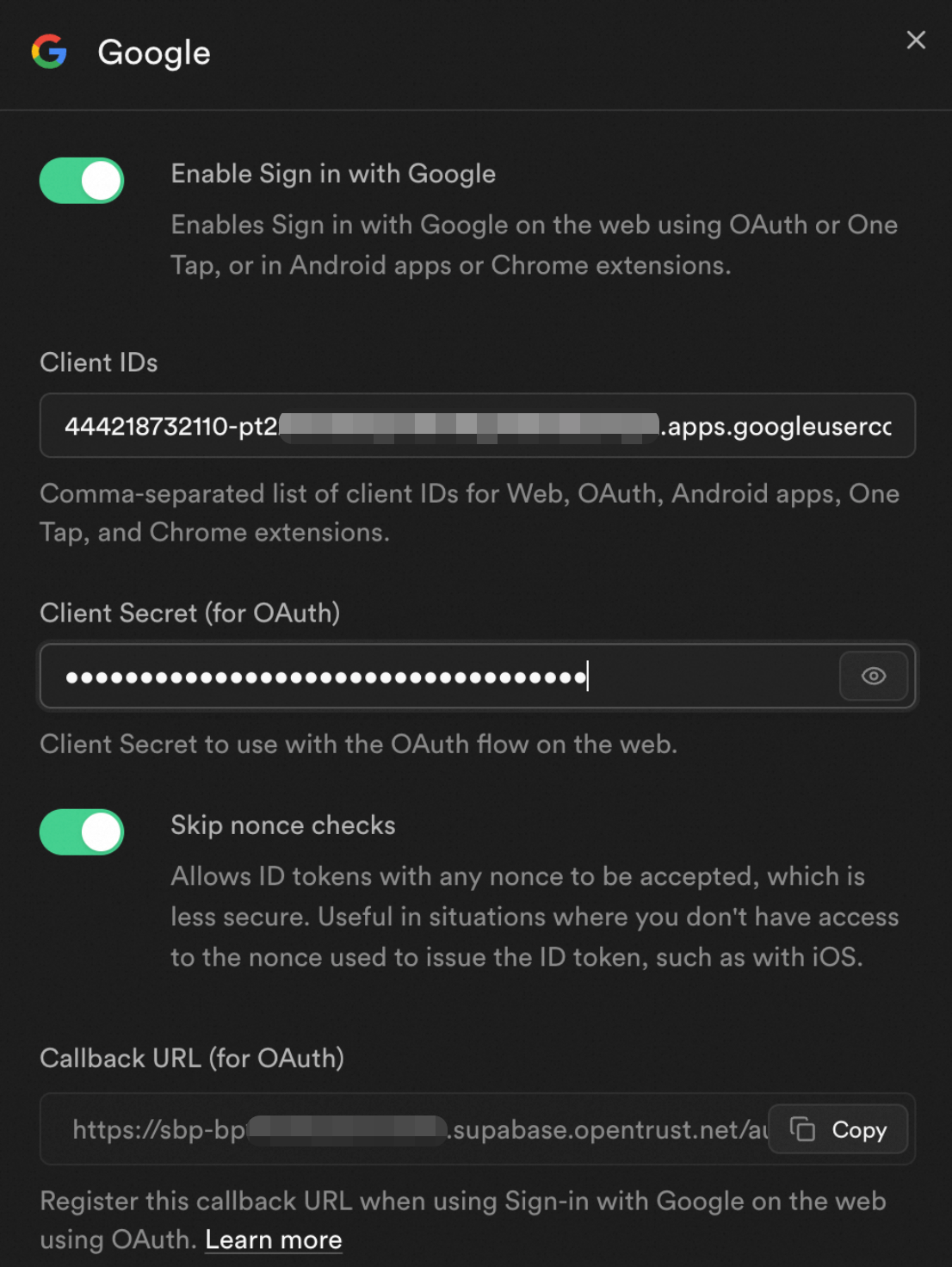Image resolution: width=952 pixels, height=1267 pixels.
Task: Close the Google provider panel
Action: 916,40
